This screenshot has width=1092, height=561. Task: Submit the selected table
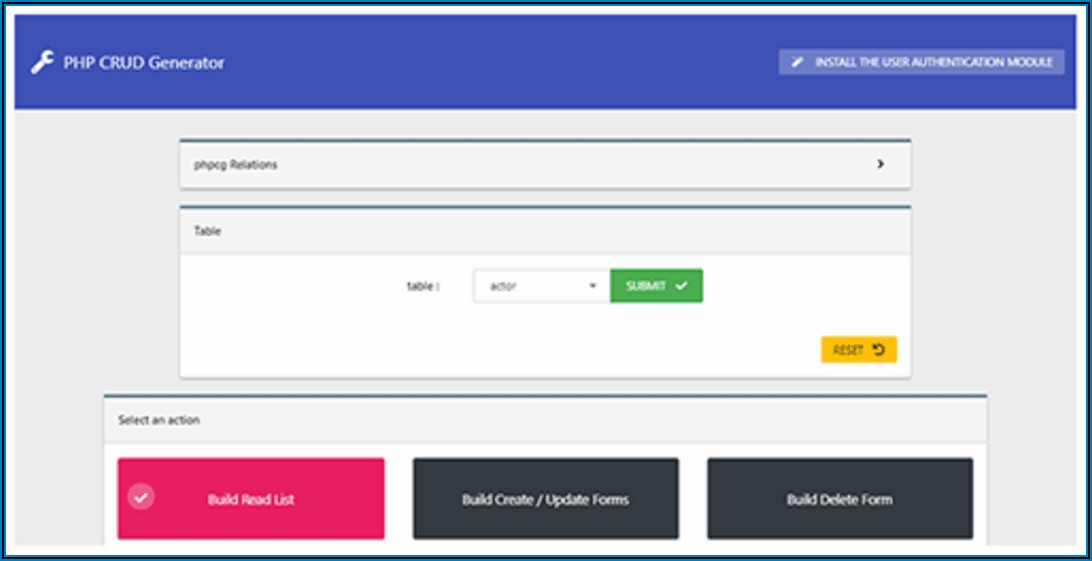pos(656,286)
